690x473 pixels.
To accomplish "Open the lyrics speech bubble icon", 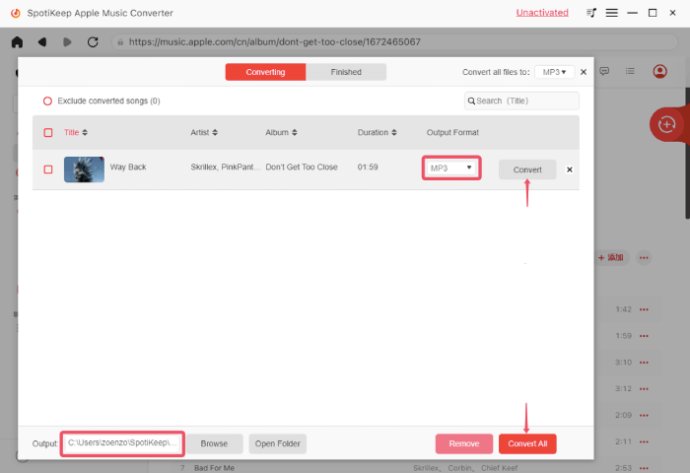I will point(604,71).
